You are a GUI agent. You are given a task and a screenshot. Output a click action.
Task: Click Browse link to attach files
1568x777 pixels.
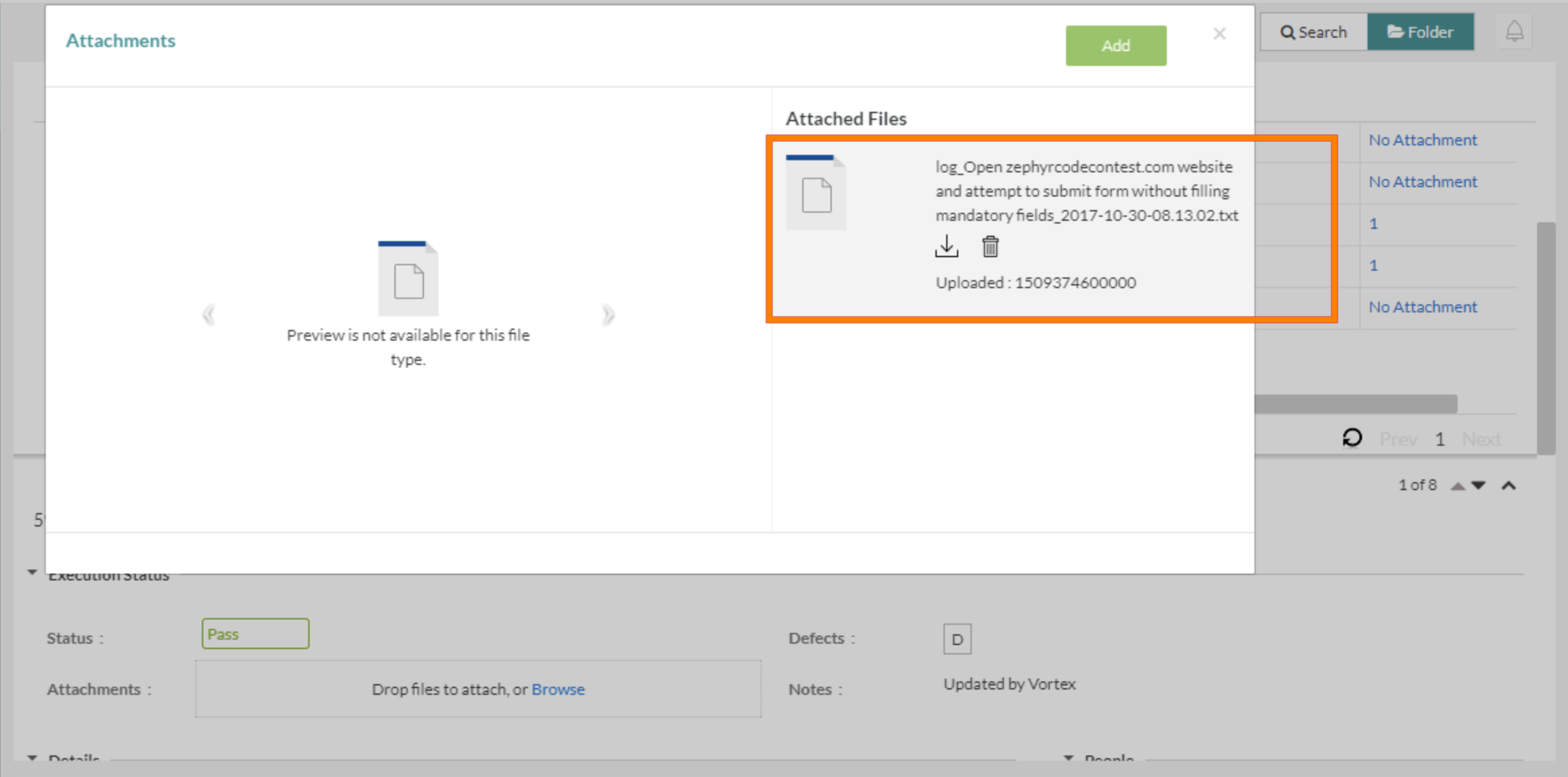coord(558,689)
